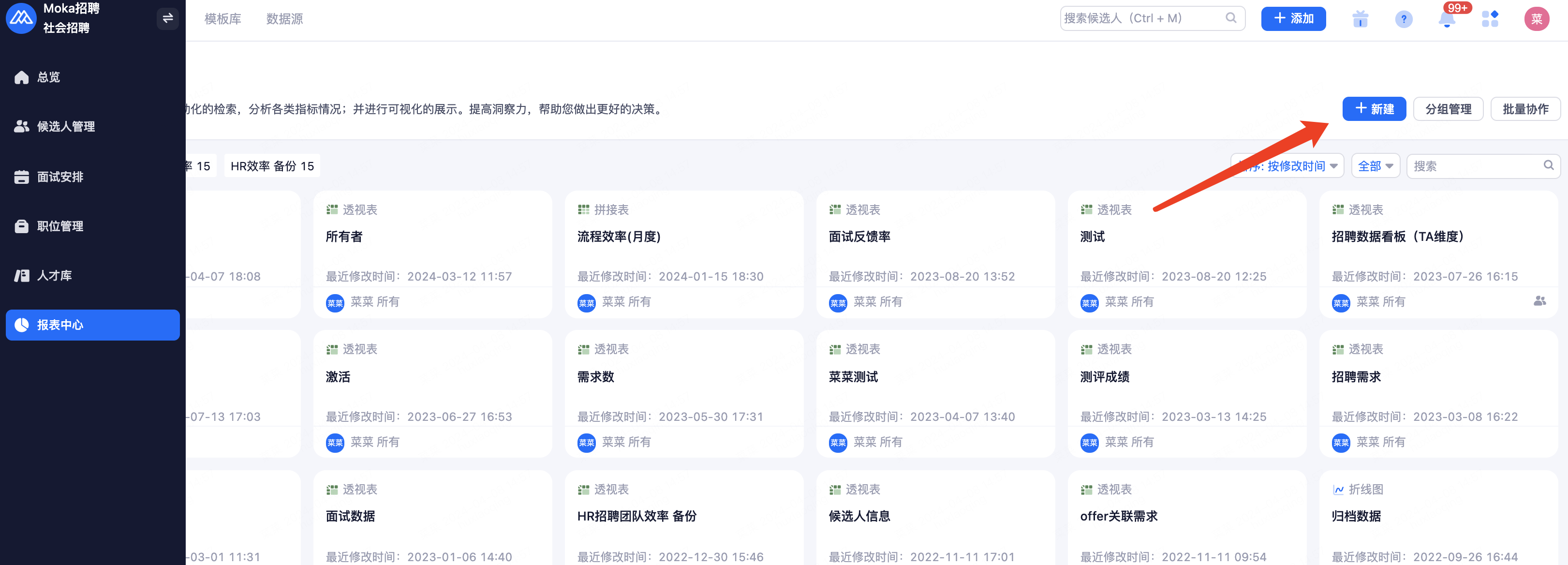1568x565 pixels.
Task: Click the 菜菜 avatar on 测评成绩 card
Action: click(1089, 443)
